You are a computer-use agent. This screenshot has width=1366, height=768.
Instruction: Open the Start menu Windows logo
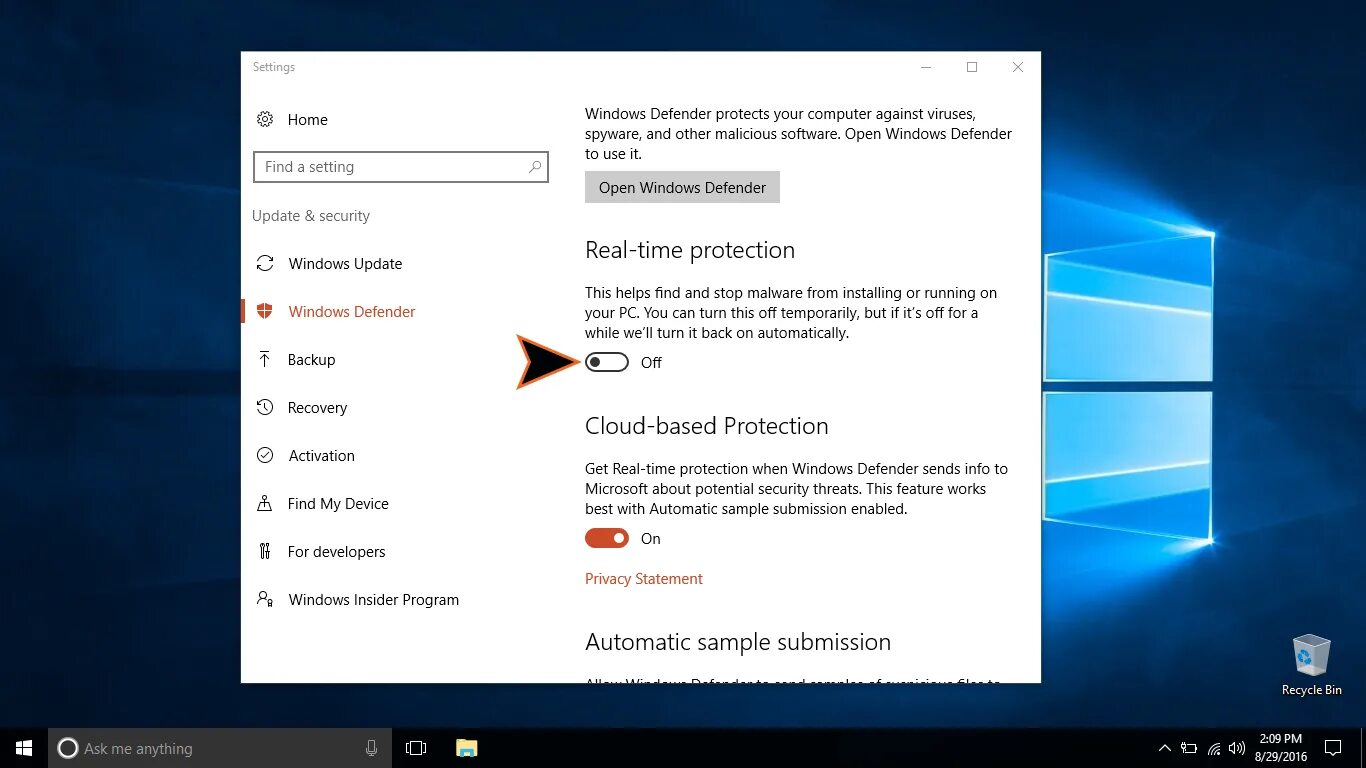[x=24, y=748]
